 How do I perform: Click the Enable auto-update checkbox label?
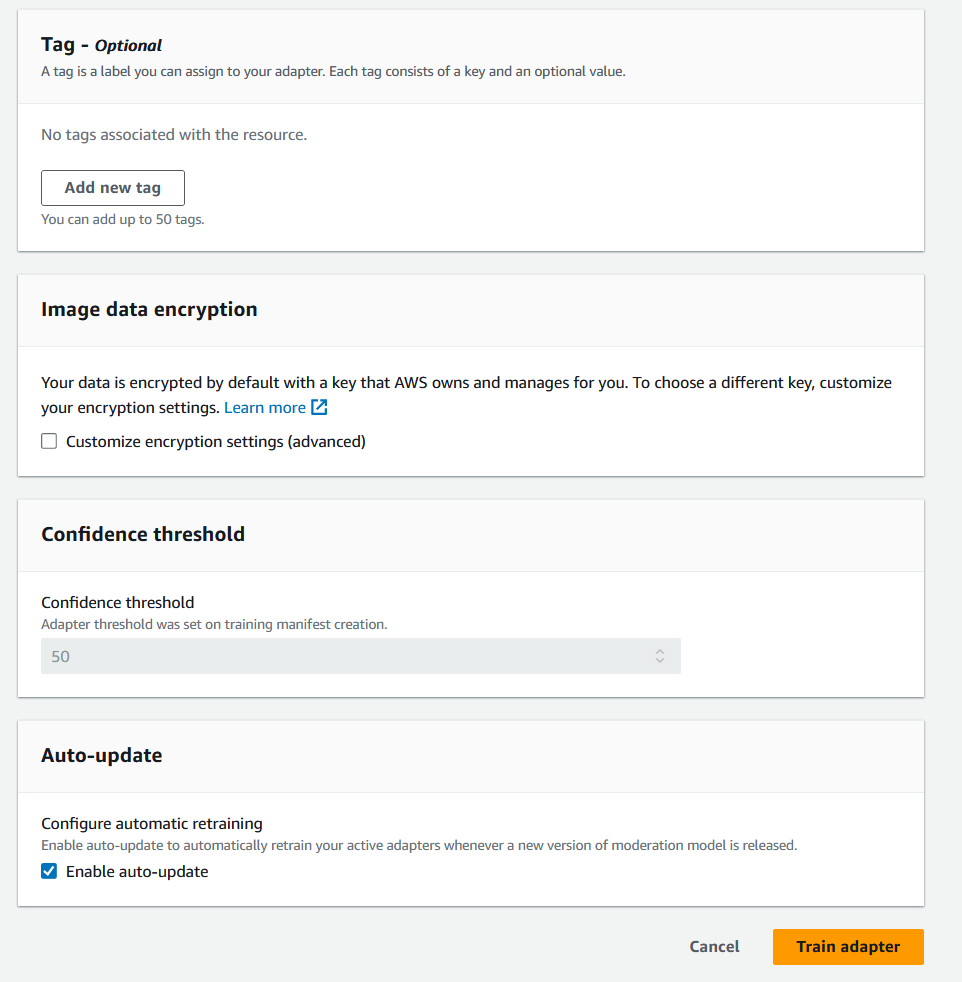click(136, 871)
